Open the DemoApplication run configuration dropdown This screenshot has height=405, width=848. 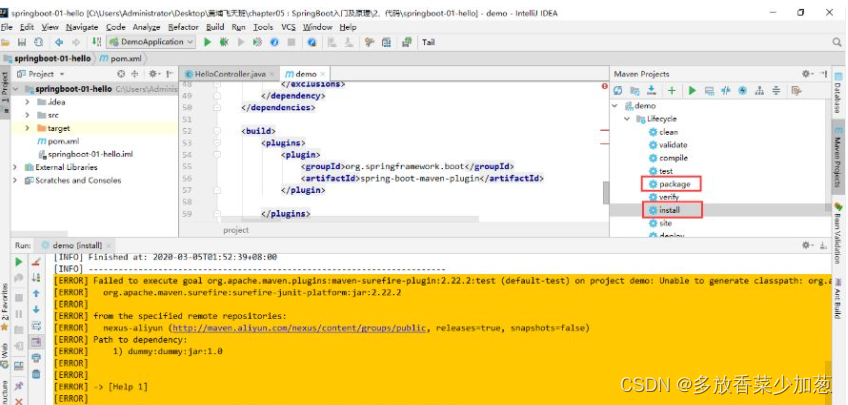(x=151, y=42)
